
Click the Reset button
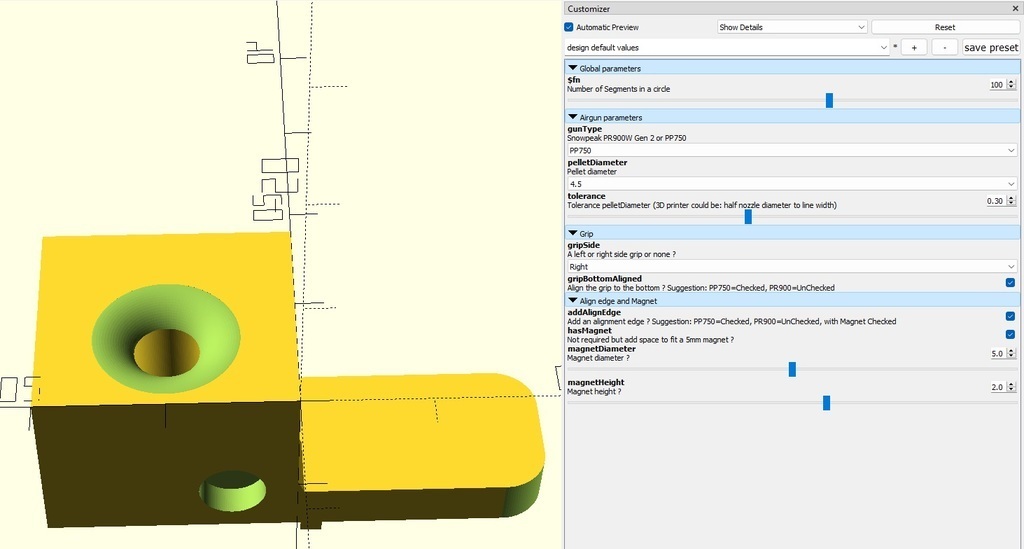(944, 27)
